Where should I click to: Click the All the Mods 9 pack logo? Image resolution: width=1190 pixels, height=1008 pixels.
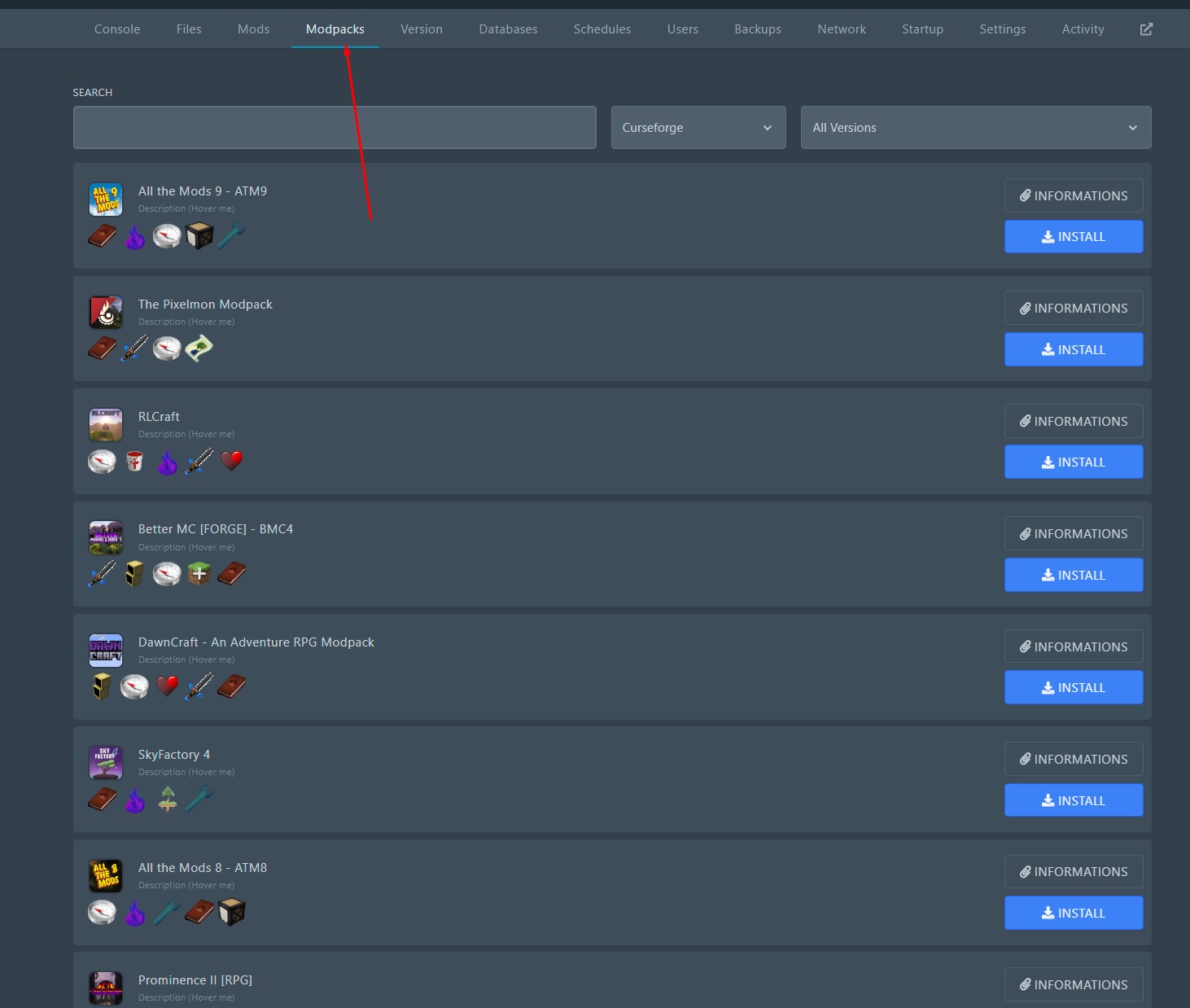click(x=106, y=199)
